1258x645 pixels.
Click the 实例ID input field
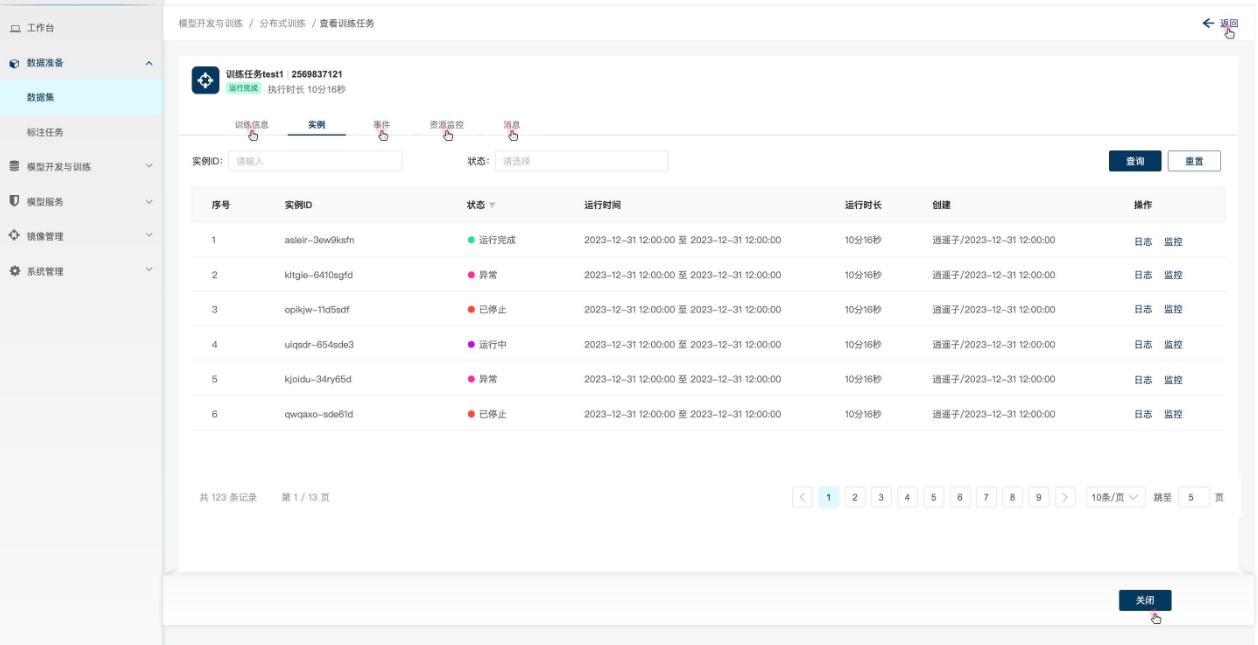coord(315,161)
